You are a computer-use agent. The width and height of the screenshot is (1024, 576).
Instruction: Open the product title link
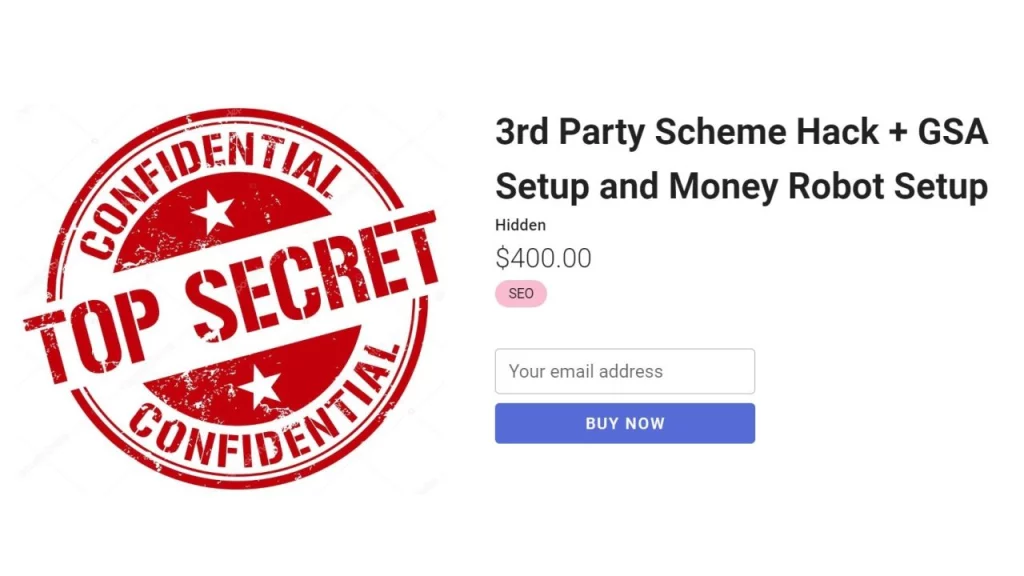pos(740,131)
